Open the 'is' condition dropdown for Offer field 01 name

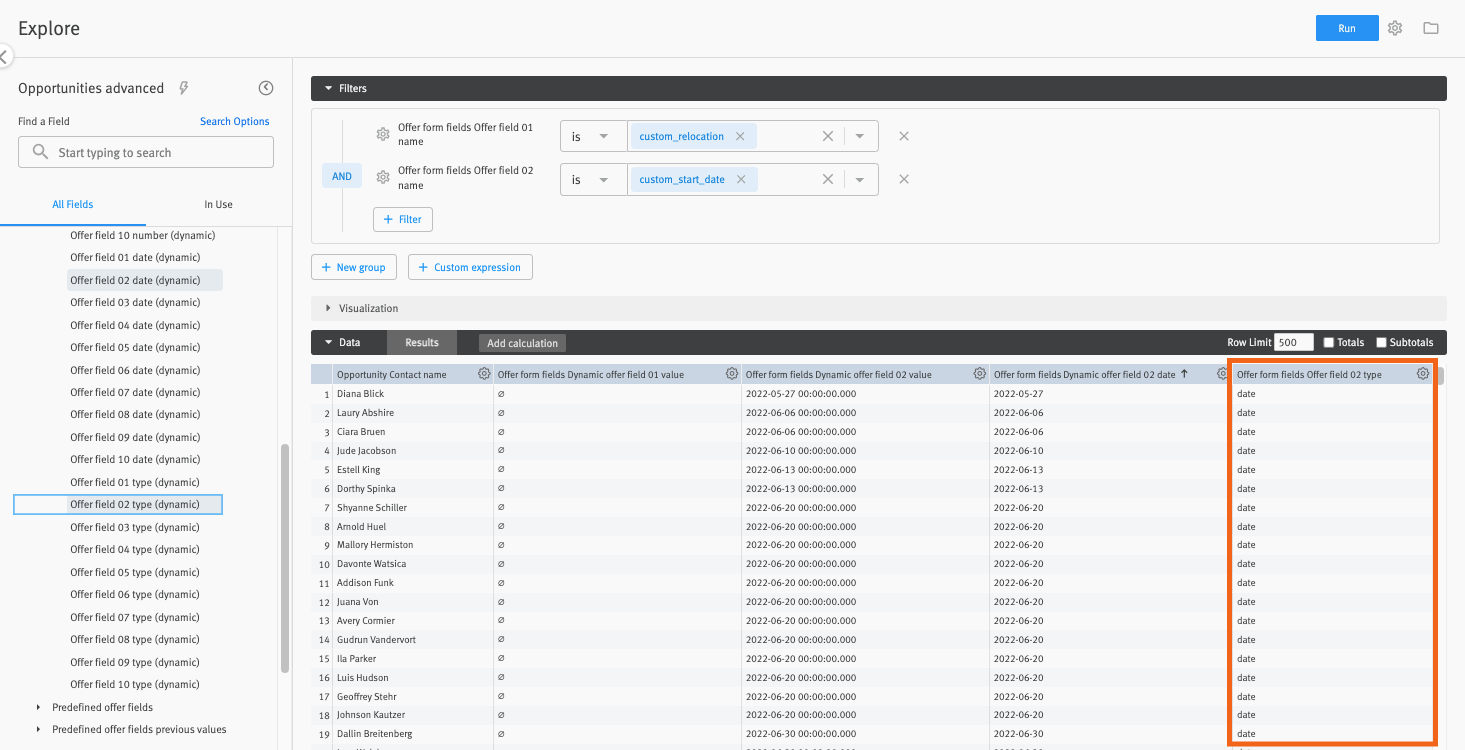(593, 136)
